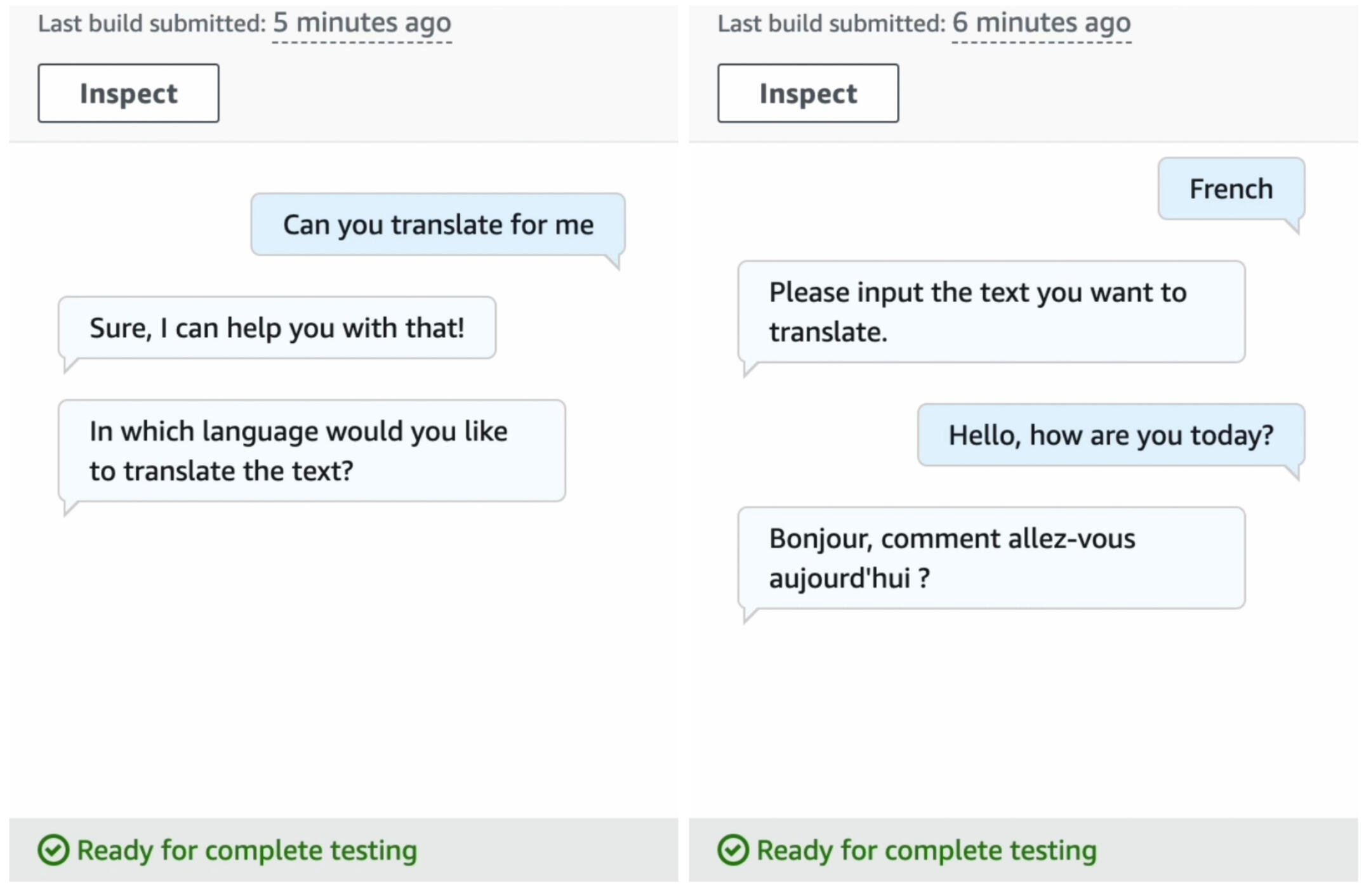Click the 'Please input the text' bot message

[x=991, y=312]
